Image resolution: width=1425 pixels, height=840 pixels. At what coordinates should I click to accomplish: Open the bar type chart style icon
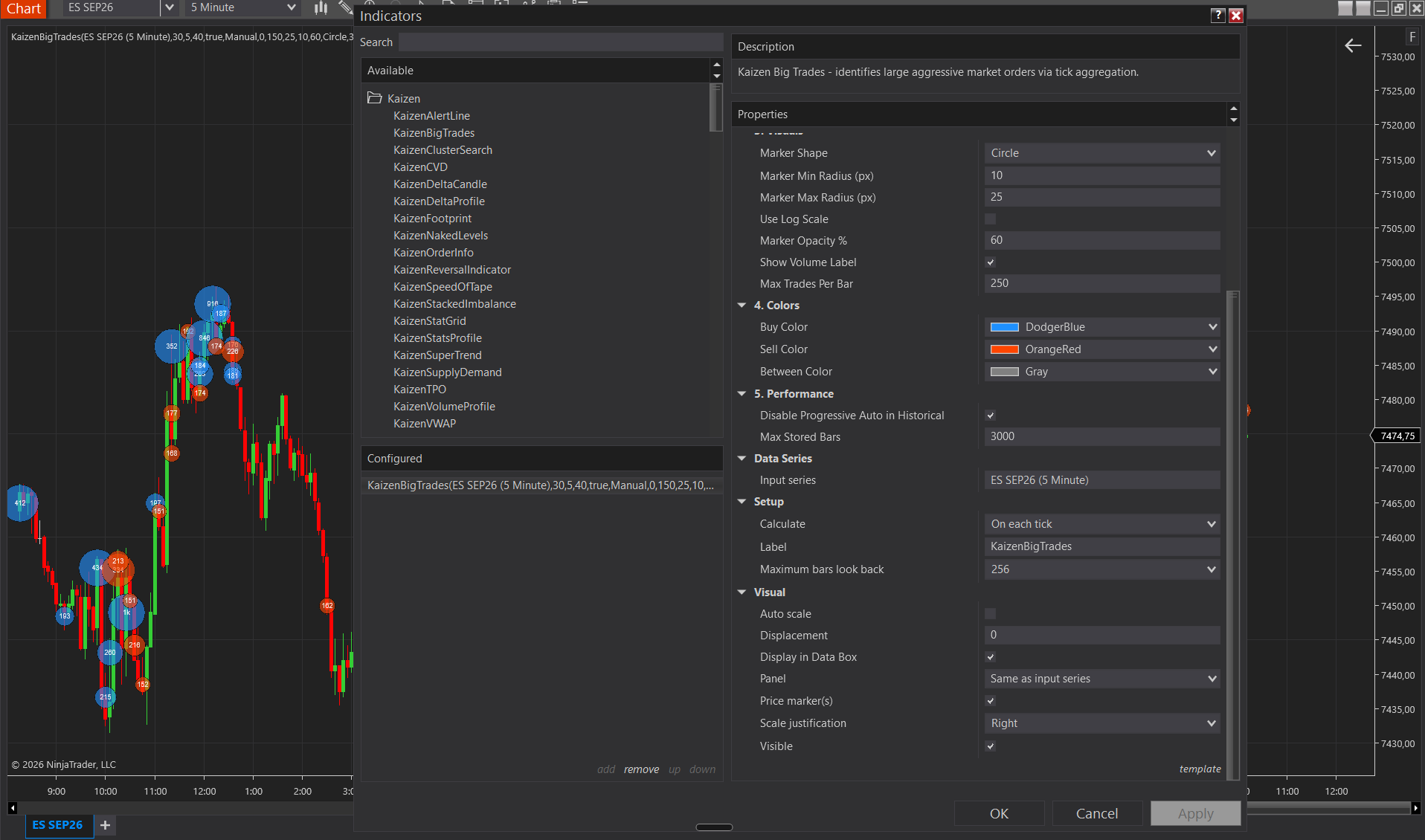coord(321,7)
